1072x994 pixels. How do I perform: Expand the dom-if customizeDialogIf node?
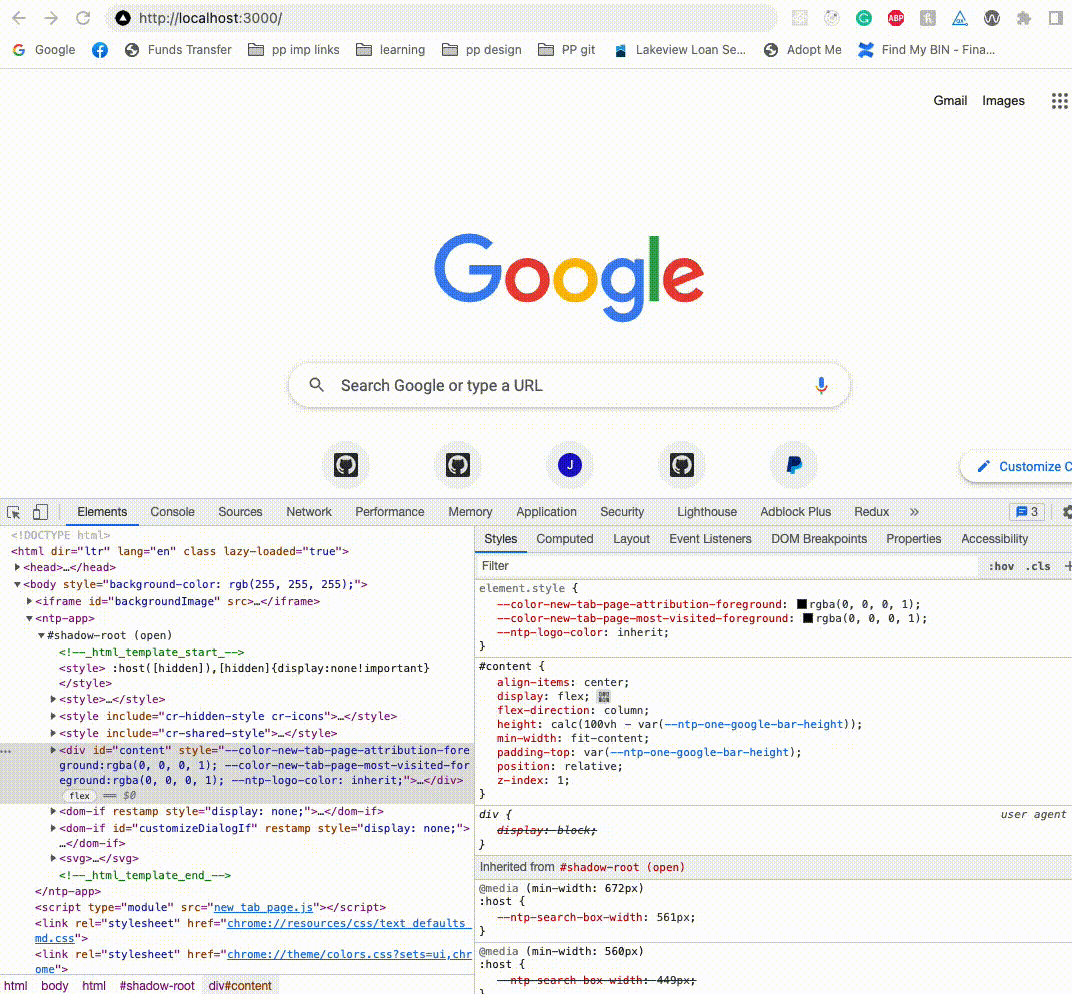coord(53,829)
